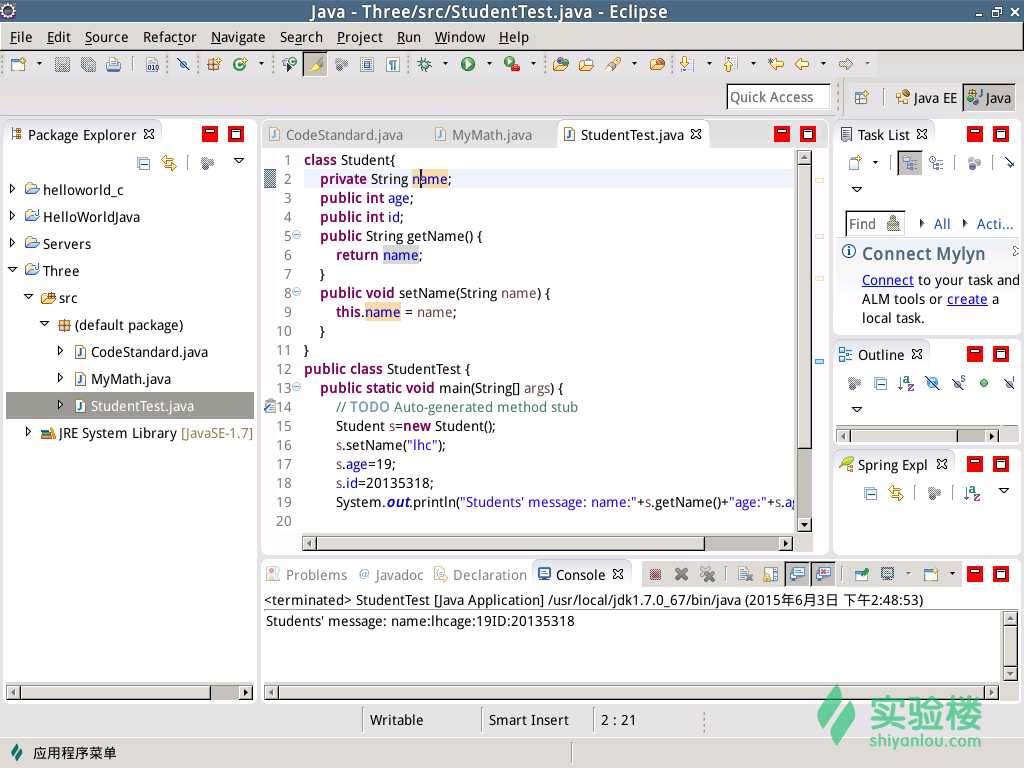This screenshot has width=1024, height=768.
Task: Expand the Servers project node
Action: 12,242
